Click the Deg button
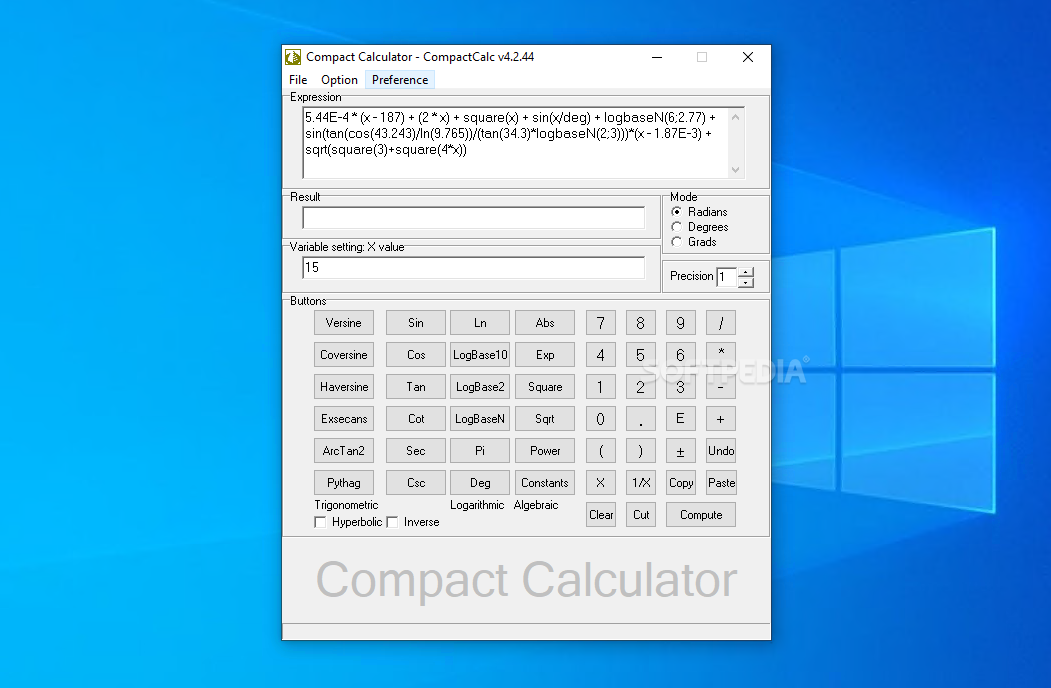The image size is (1051, 688). (480, 483)
